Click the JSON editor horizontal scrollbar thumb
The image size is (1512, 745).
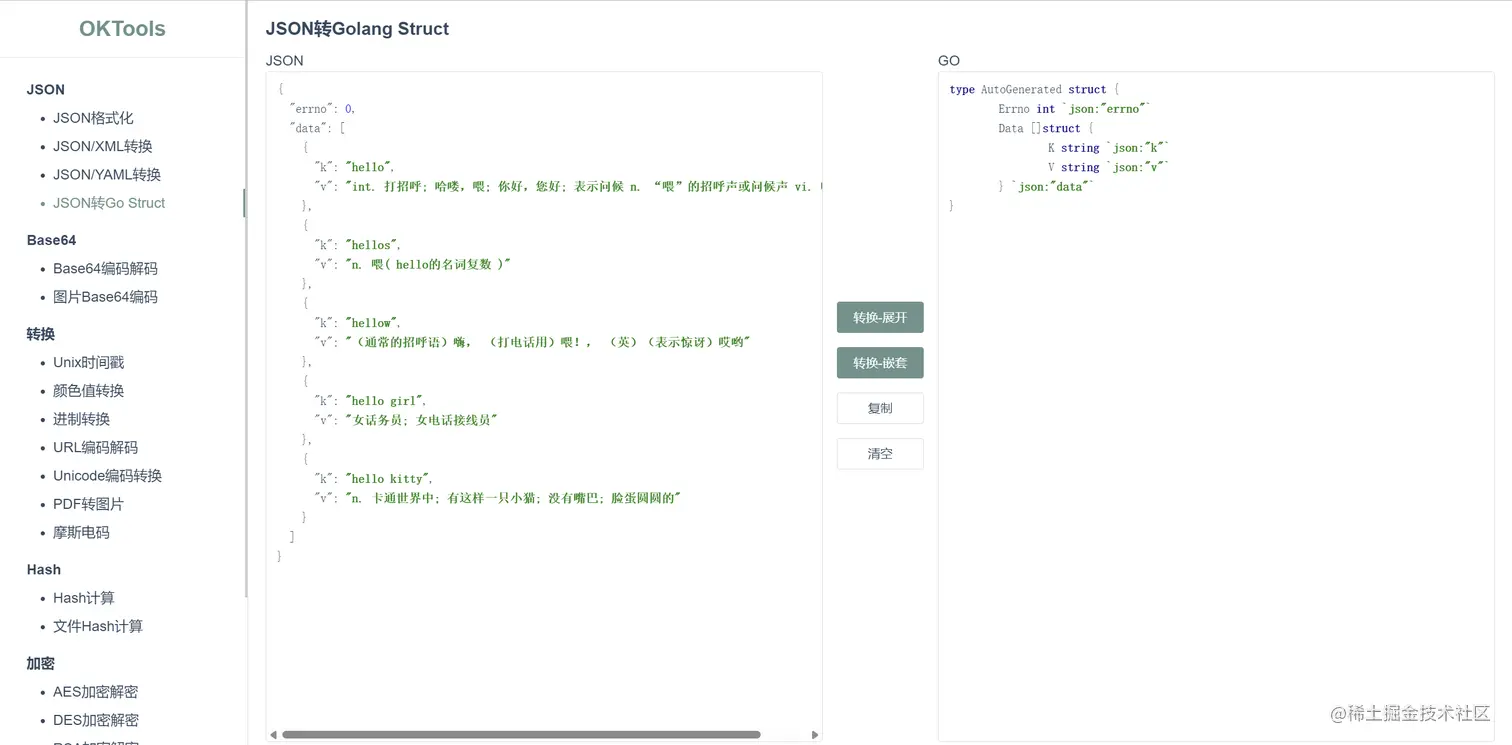tap(521, 735)
